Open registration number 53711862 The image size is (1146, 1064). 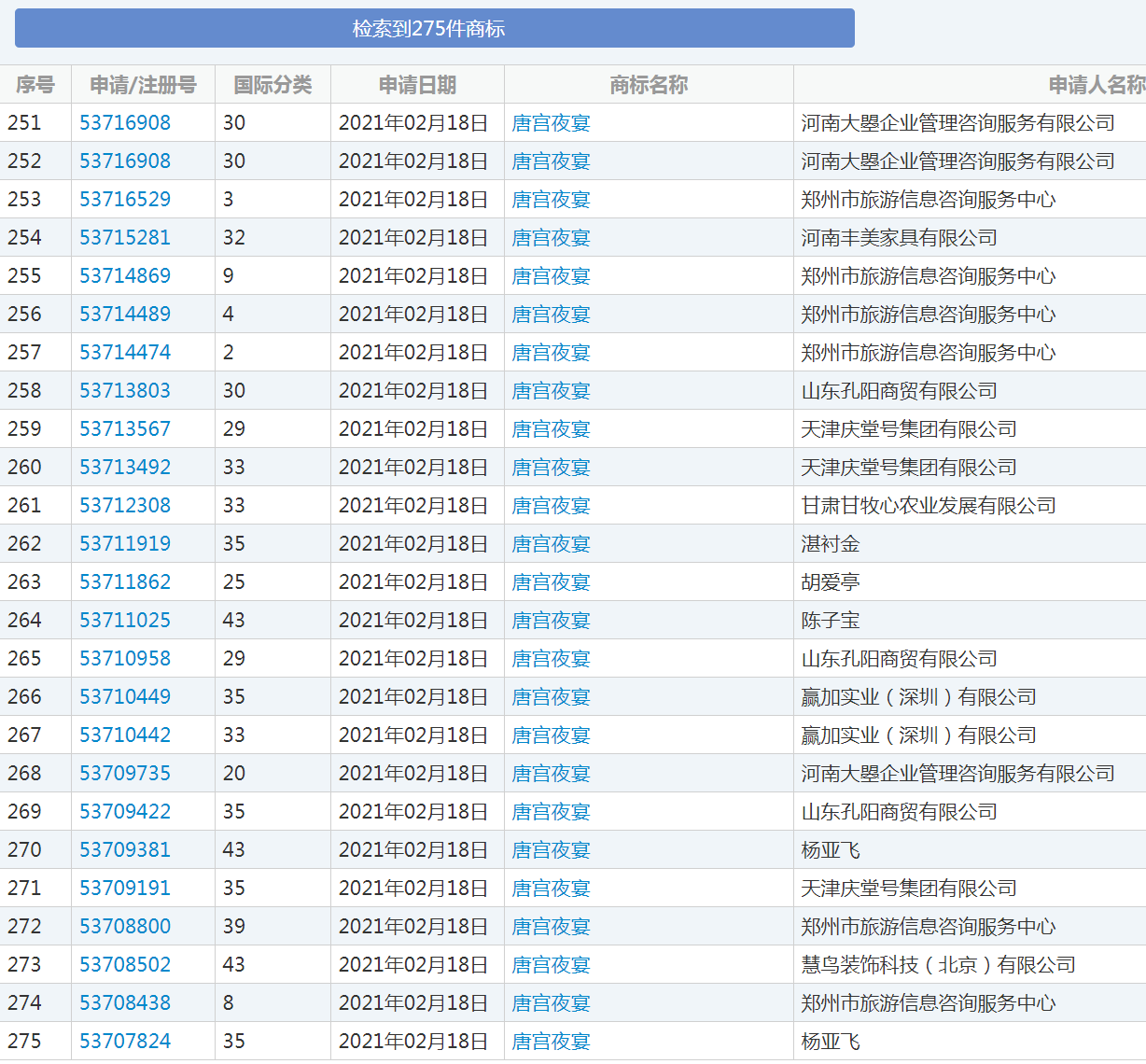click(125, 581)
